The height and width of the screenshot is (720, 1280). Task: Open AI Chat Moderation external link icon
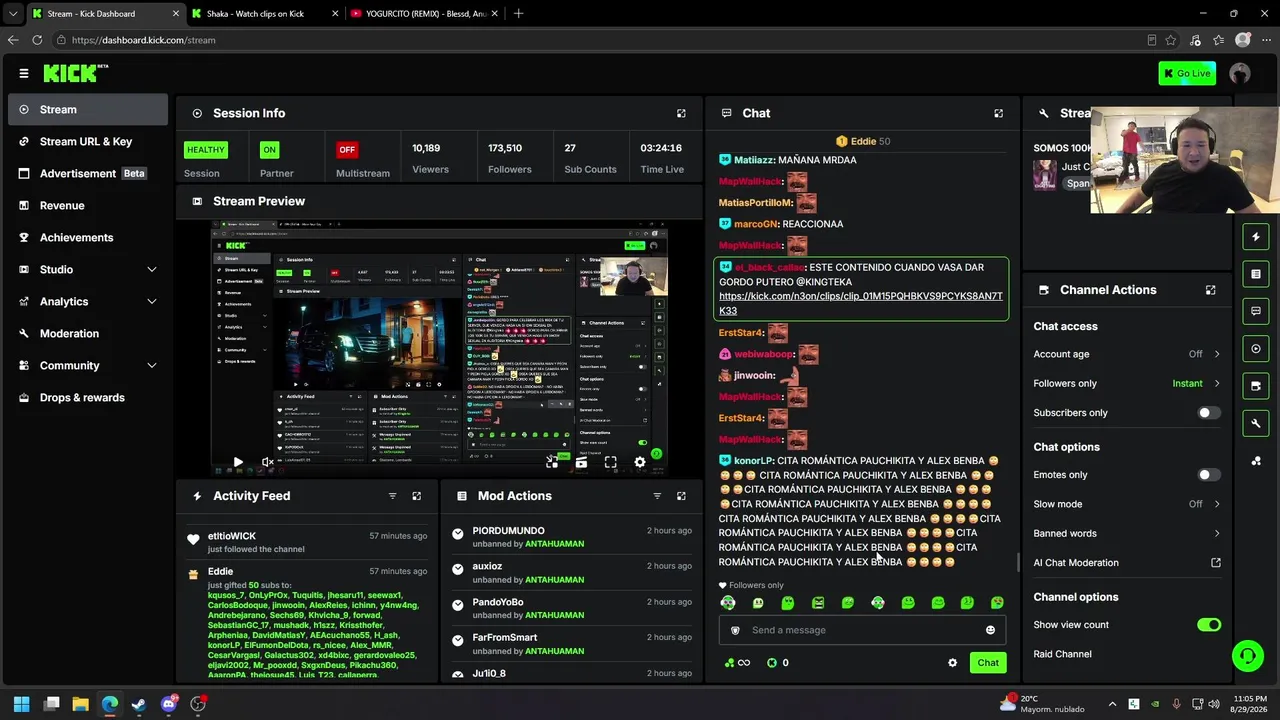(x=1216, y=563)
